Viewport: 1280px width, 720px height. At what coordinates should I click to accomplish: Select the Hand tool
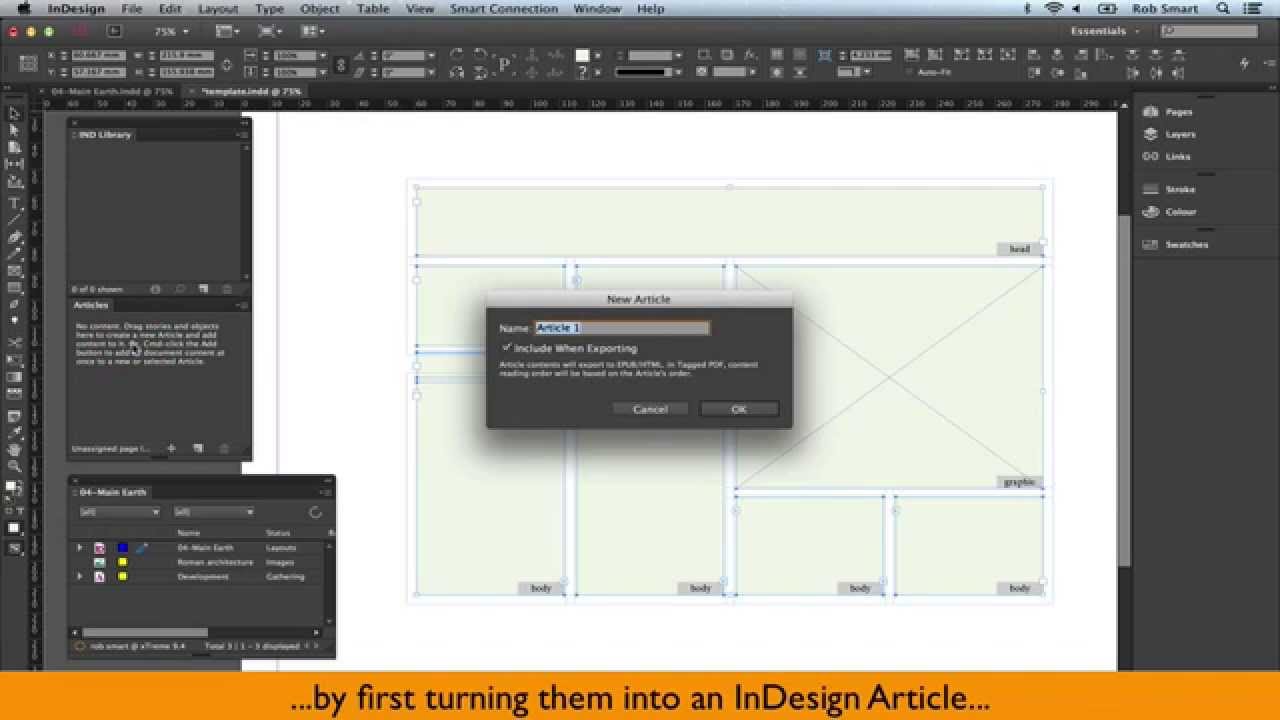(x=14, y=450)
